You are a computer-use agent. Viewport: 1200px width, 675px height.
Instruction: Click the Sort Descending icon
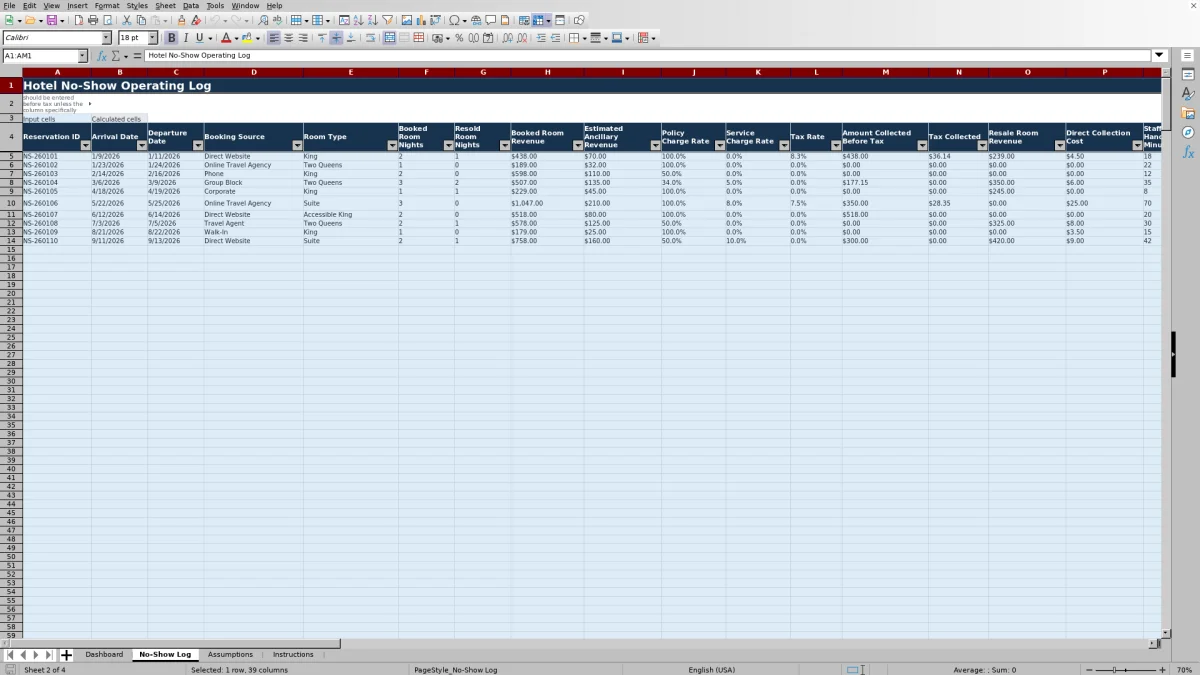(372, 20)
